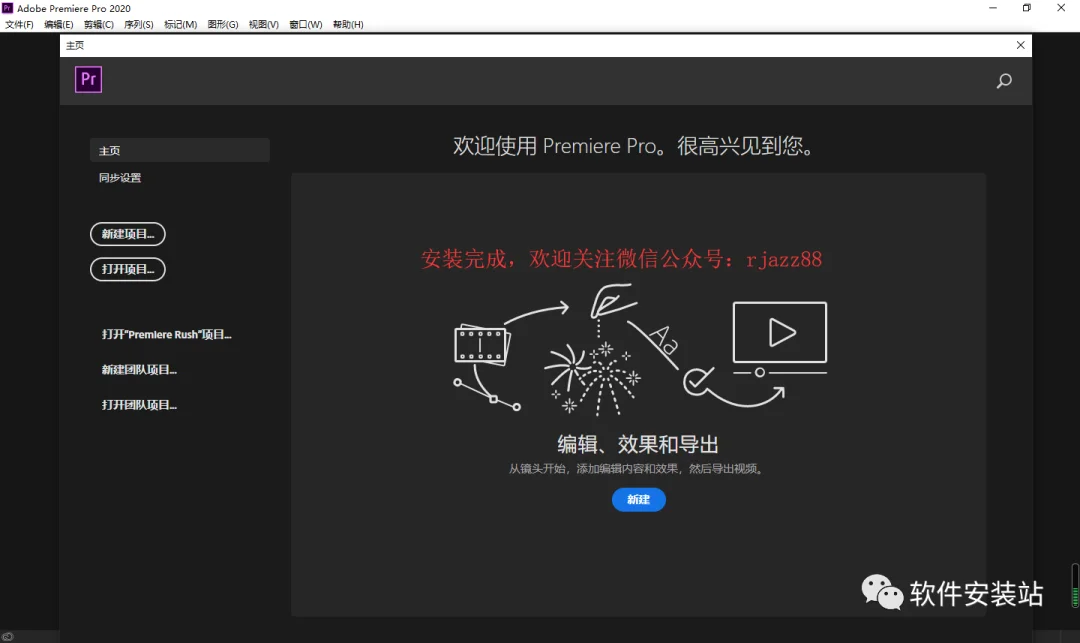Open the 窗口(W) menu
1080x643 pixels.
point(306,24)
